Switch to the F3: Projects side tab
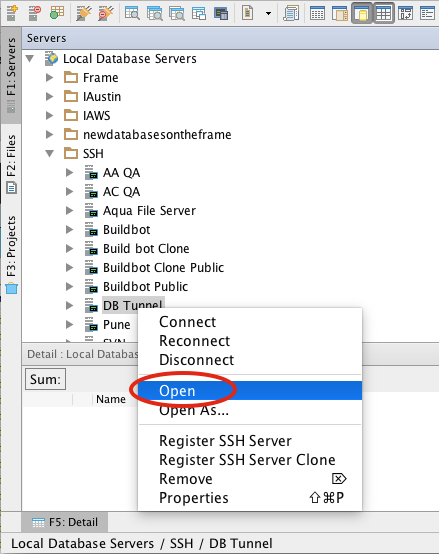This screenshot has height=554, width=439. coord(11,254)
